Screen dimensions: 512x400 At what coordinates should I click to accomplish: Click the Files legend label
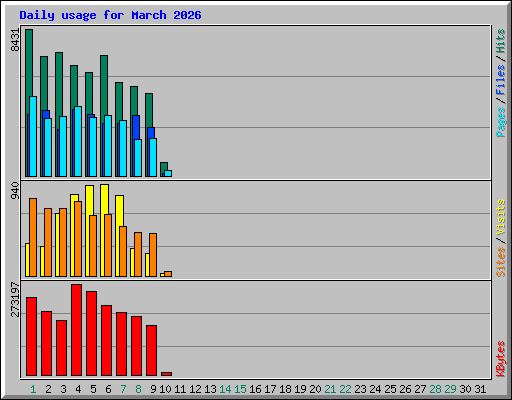pyautogui.click(x=501, y=80)
